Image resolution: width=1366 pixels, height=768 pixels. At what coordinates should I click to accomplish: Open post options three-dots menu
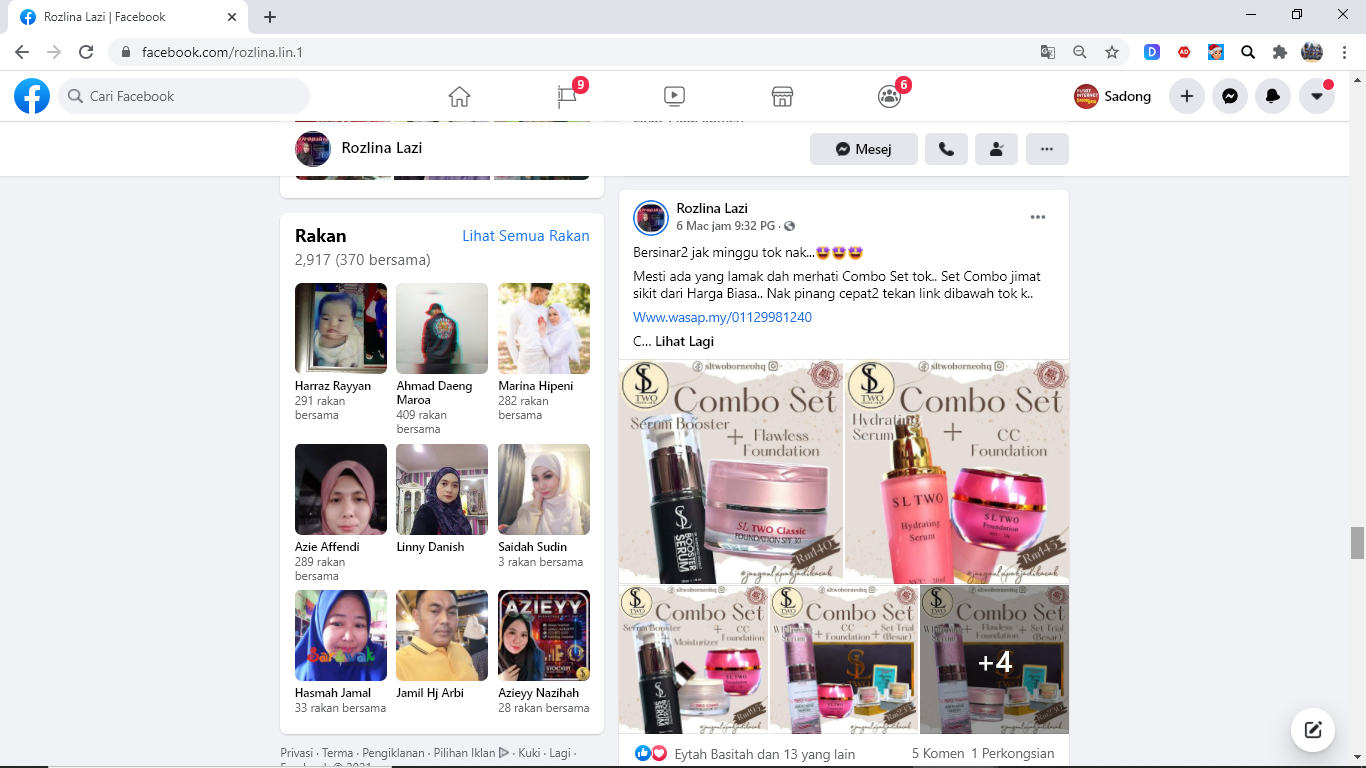[1037, 217]
